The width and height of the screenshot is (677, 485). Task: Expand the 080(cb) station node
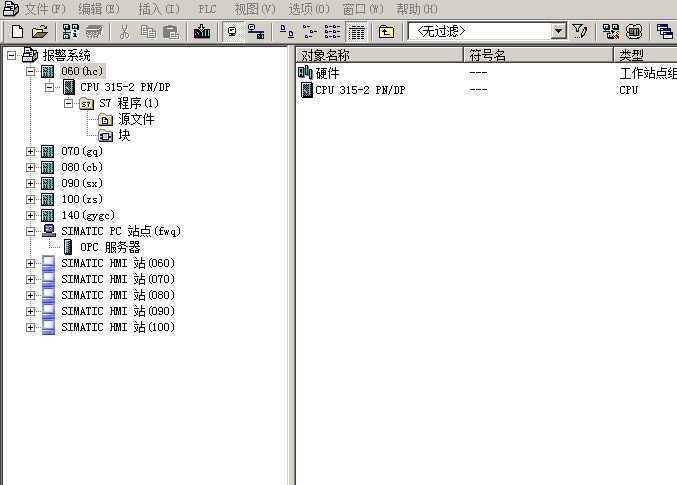[x=30, y=167]
